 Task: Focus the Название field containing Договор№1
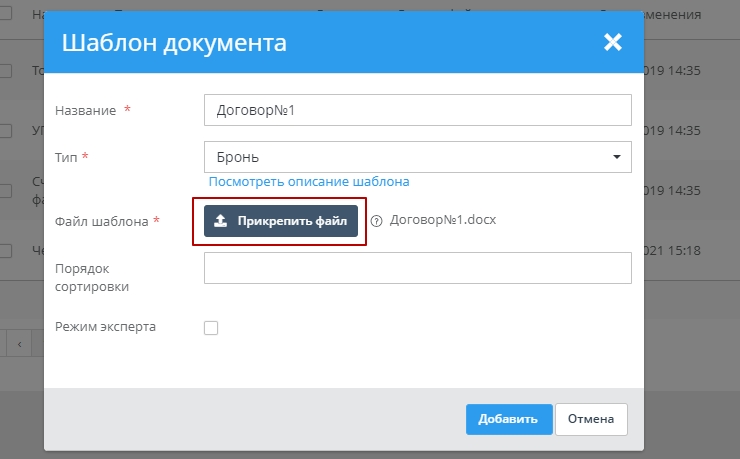pos(417,110)
